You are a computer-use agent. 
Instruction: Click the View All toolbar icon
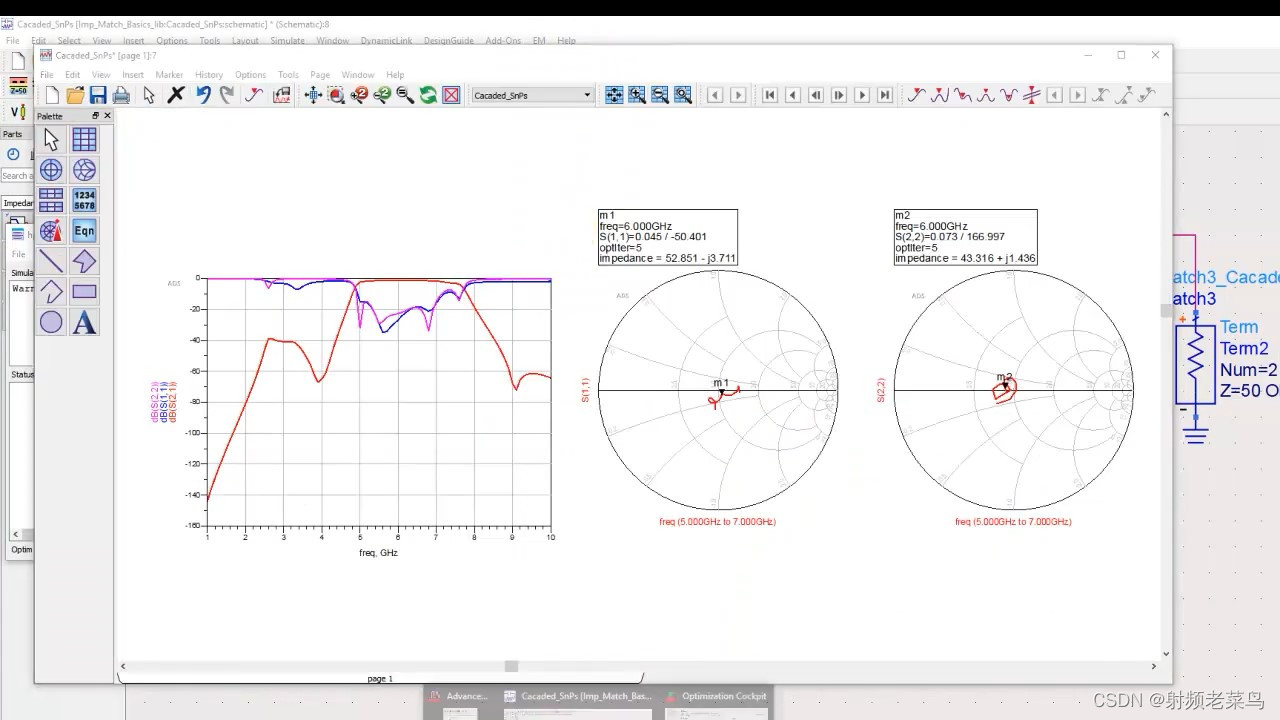click(x=312, y=95)
